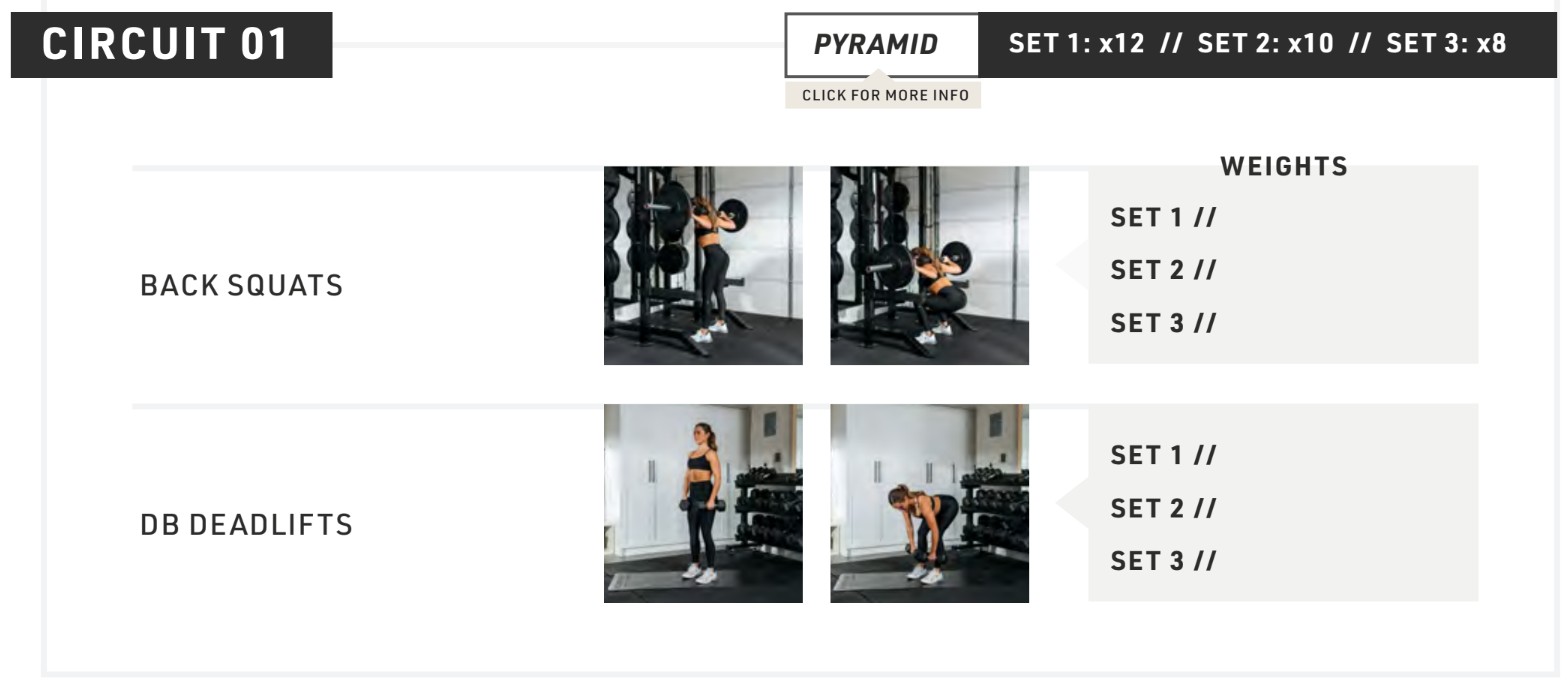
Task: Click Back Squats SET 3 weight field
Action: pyautogui.click(x=1285, y=323)
